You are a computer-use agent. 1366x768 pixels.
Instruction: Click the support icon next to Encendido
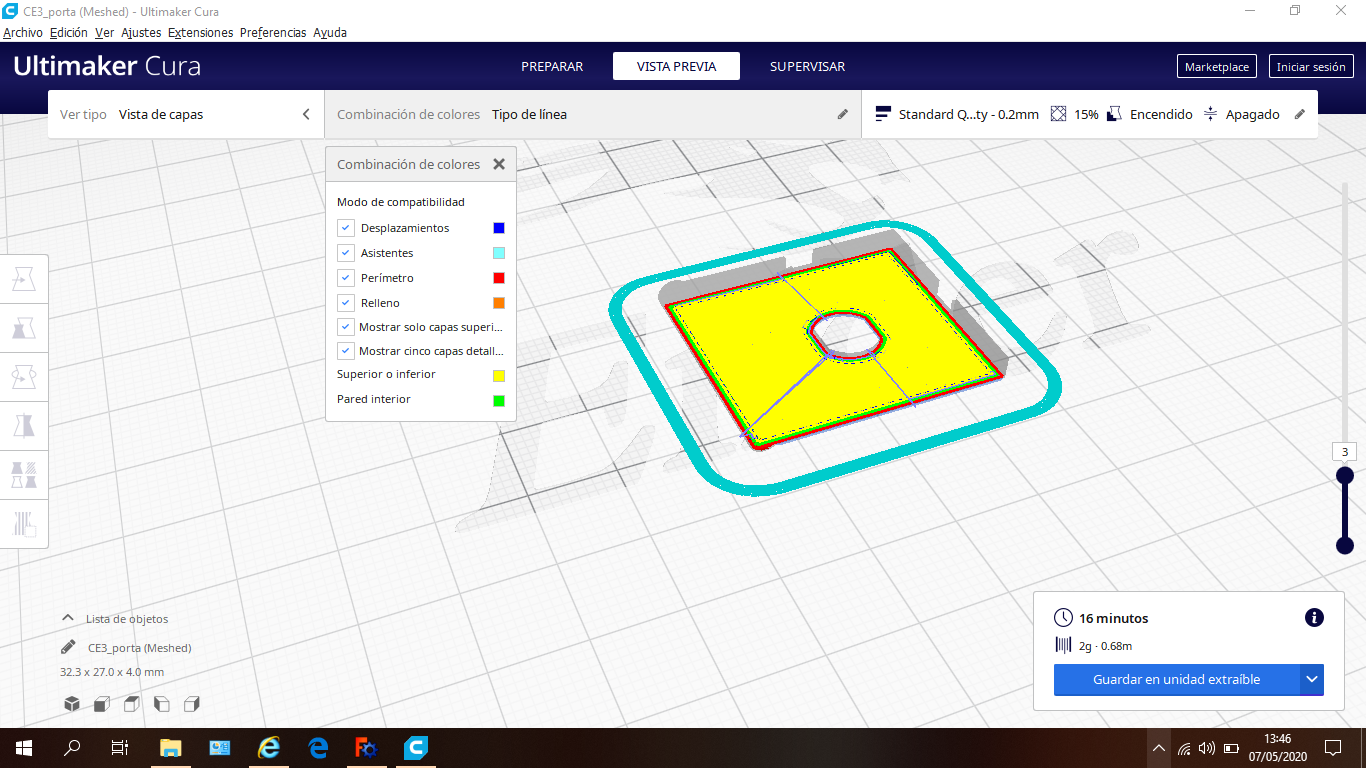(x=1115, y=114)
